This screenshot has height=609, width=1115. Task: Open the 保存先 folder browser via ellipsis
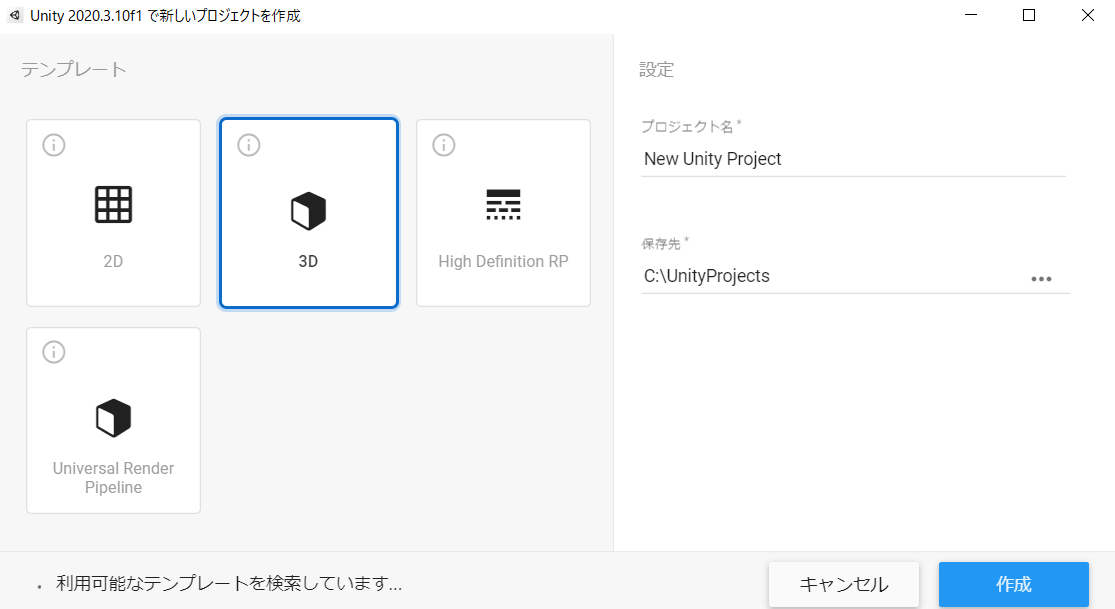click(x=1042, y=278)
